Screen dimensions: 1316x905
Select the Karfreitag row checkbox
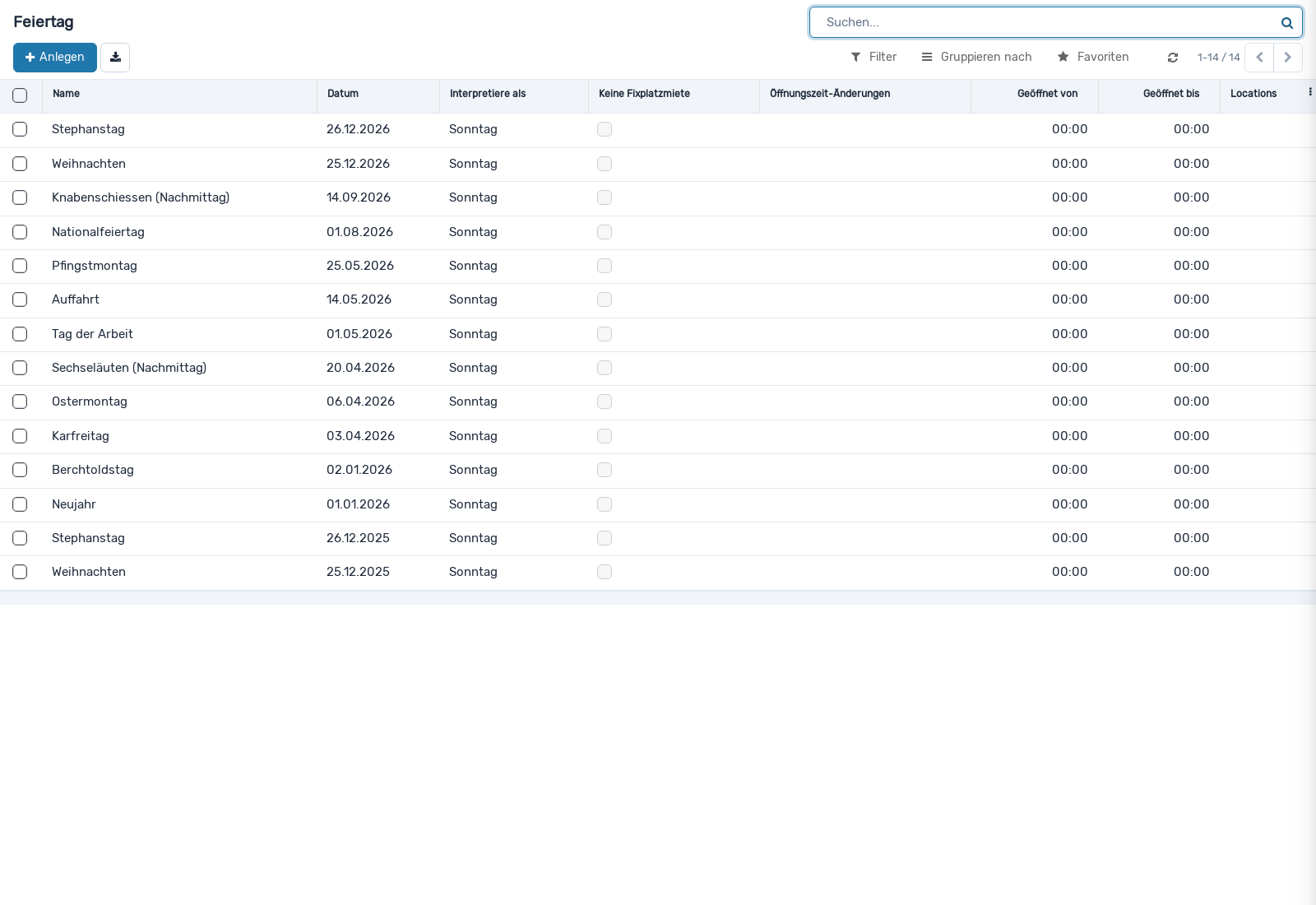pyautogui.click(x=20, y=436)
